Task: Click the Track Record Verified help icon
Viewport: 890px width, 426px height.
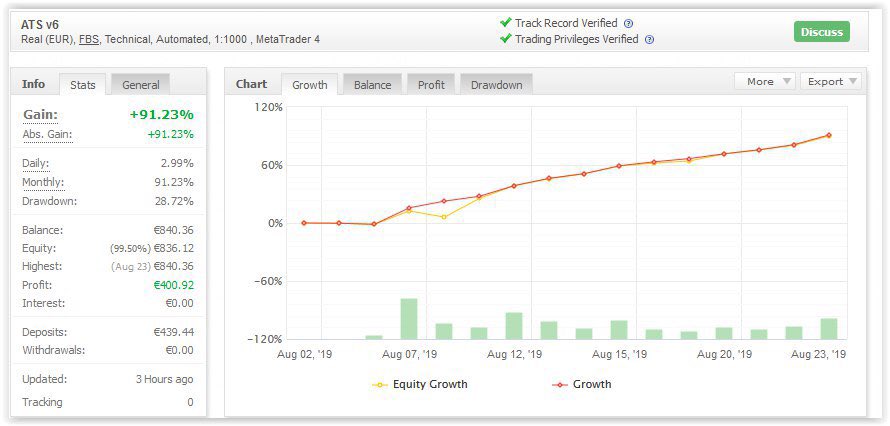Action: (628, 24)
